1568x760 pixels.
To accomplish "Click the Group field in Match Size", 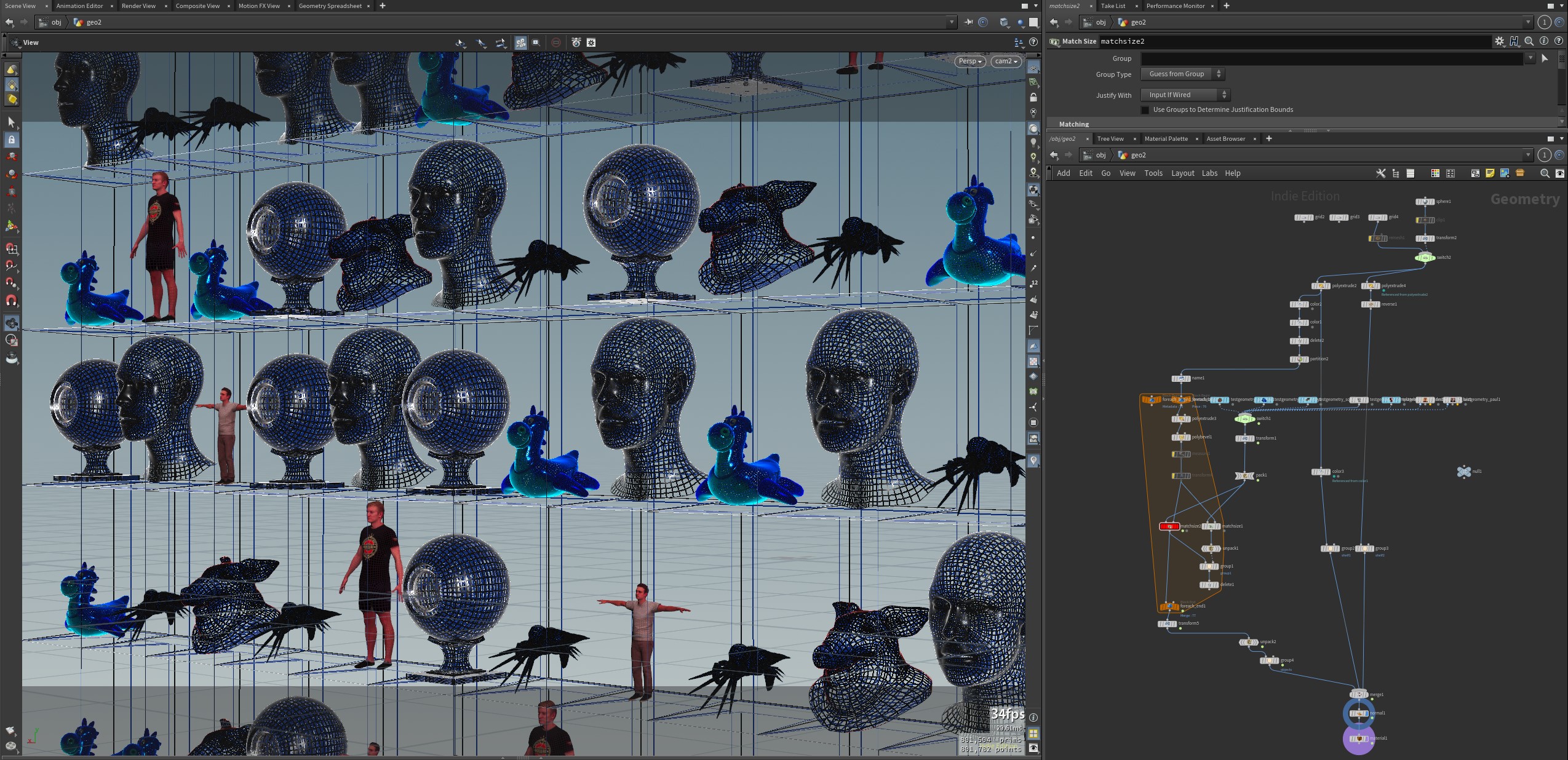I will (1332, 58).
